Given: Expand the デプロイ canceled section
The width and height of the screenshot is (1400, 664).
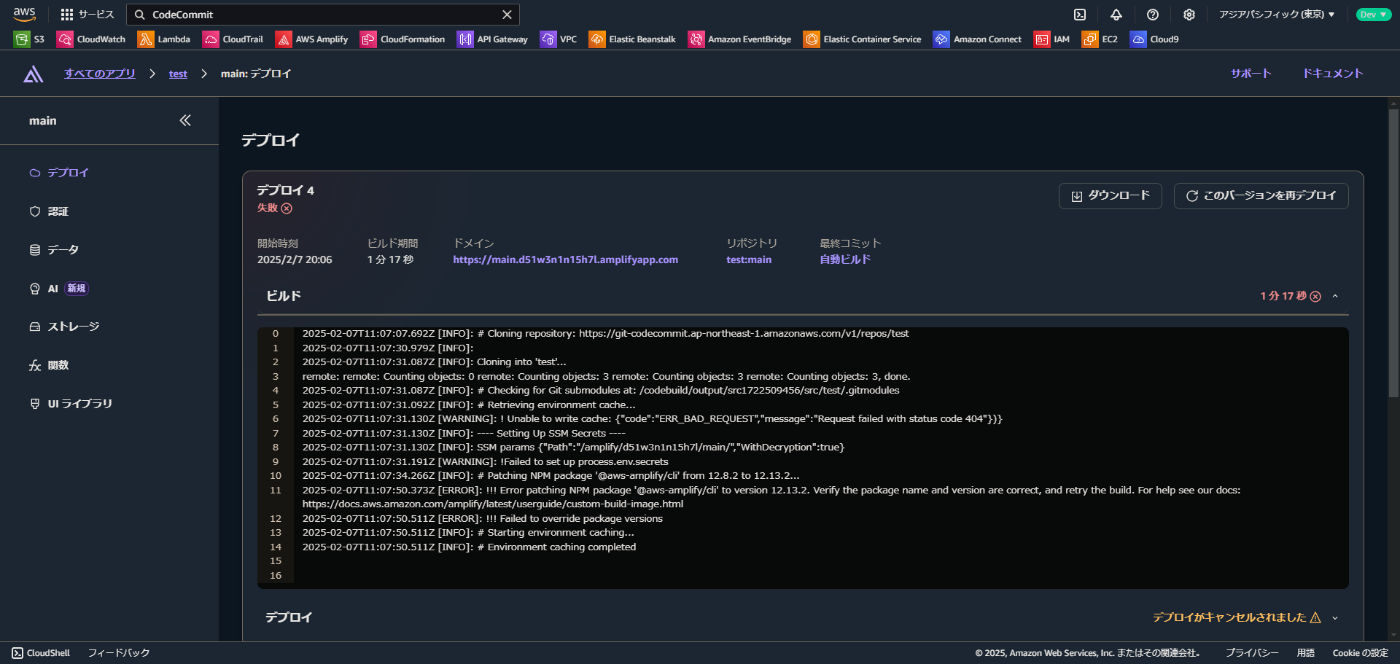Looking at the screenshot, I should (1335, 618).
